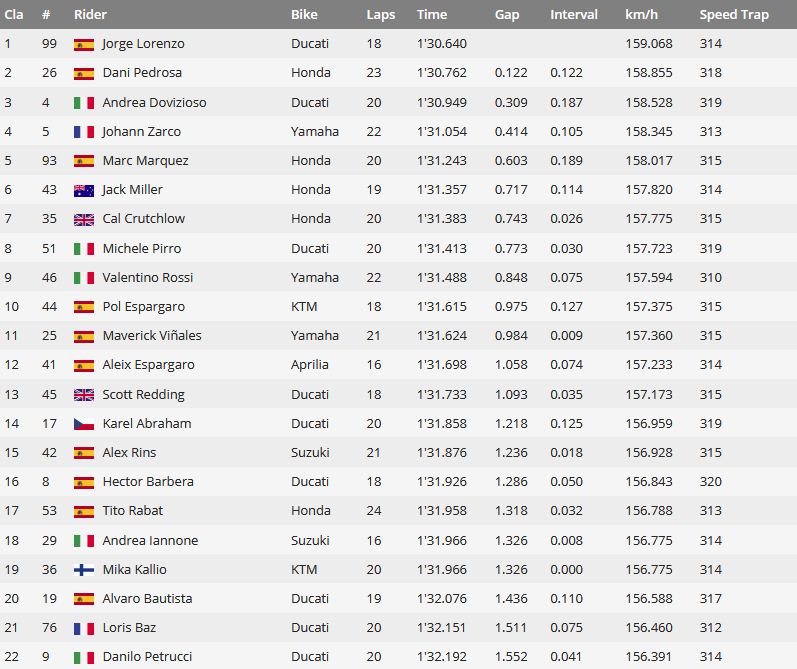797x669 pixels.
Task: Select rider name Dani Pedrosa
Action: coord(142,73)
